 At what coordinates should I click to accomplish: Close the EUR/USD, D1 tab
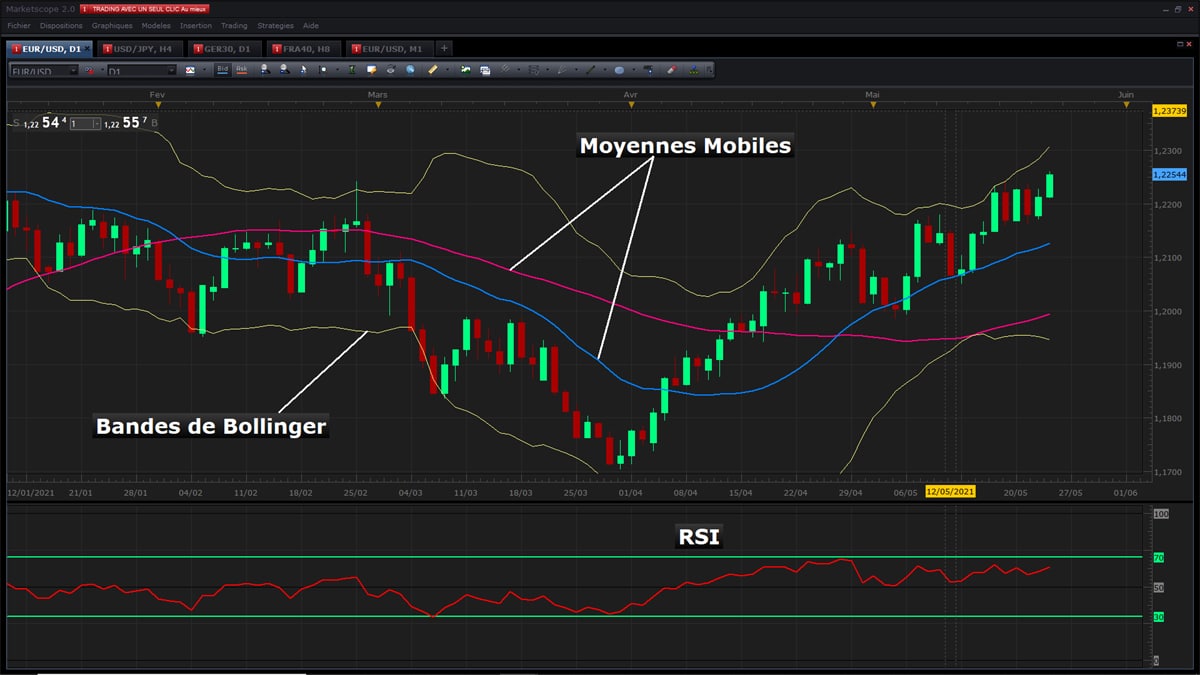coord(88,48)
